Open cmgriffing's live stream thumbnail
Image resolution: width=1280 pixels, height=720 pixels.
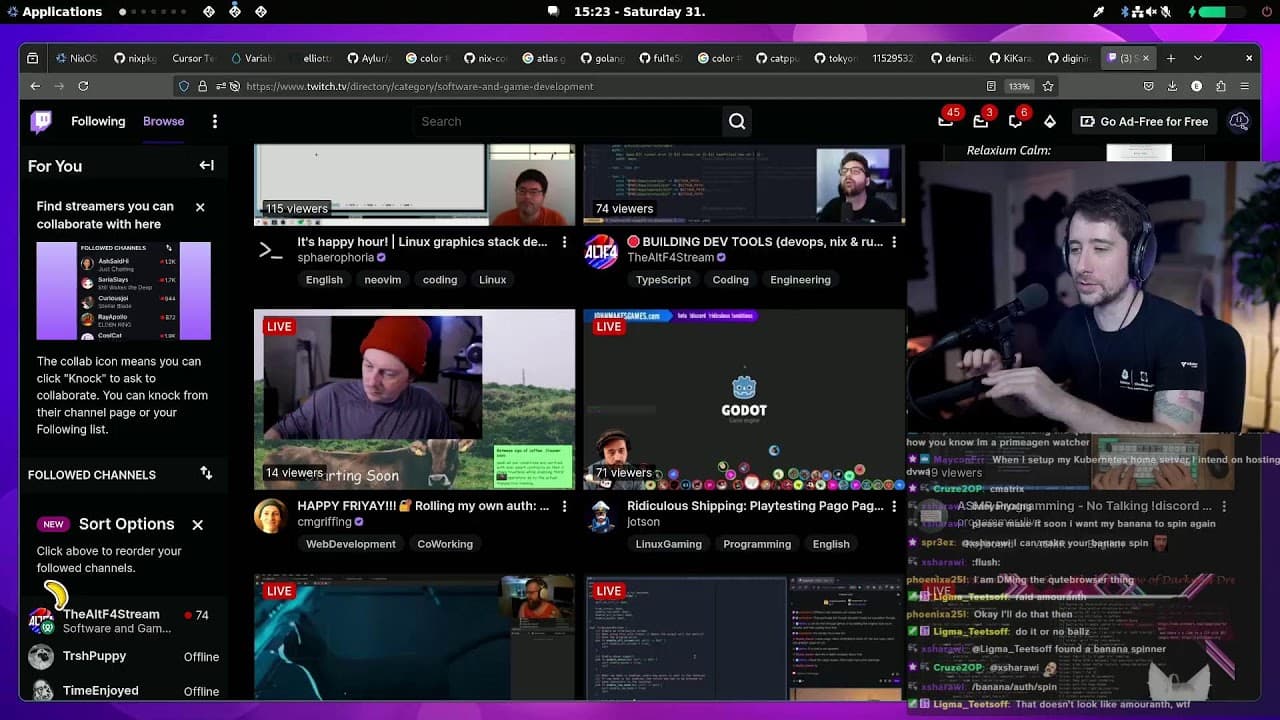point(414,399)
